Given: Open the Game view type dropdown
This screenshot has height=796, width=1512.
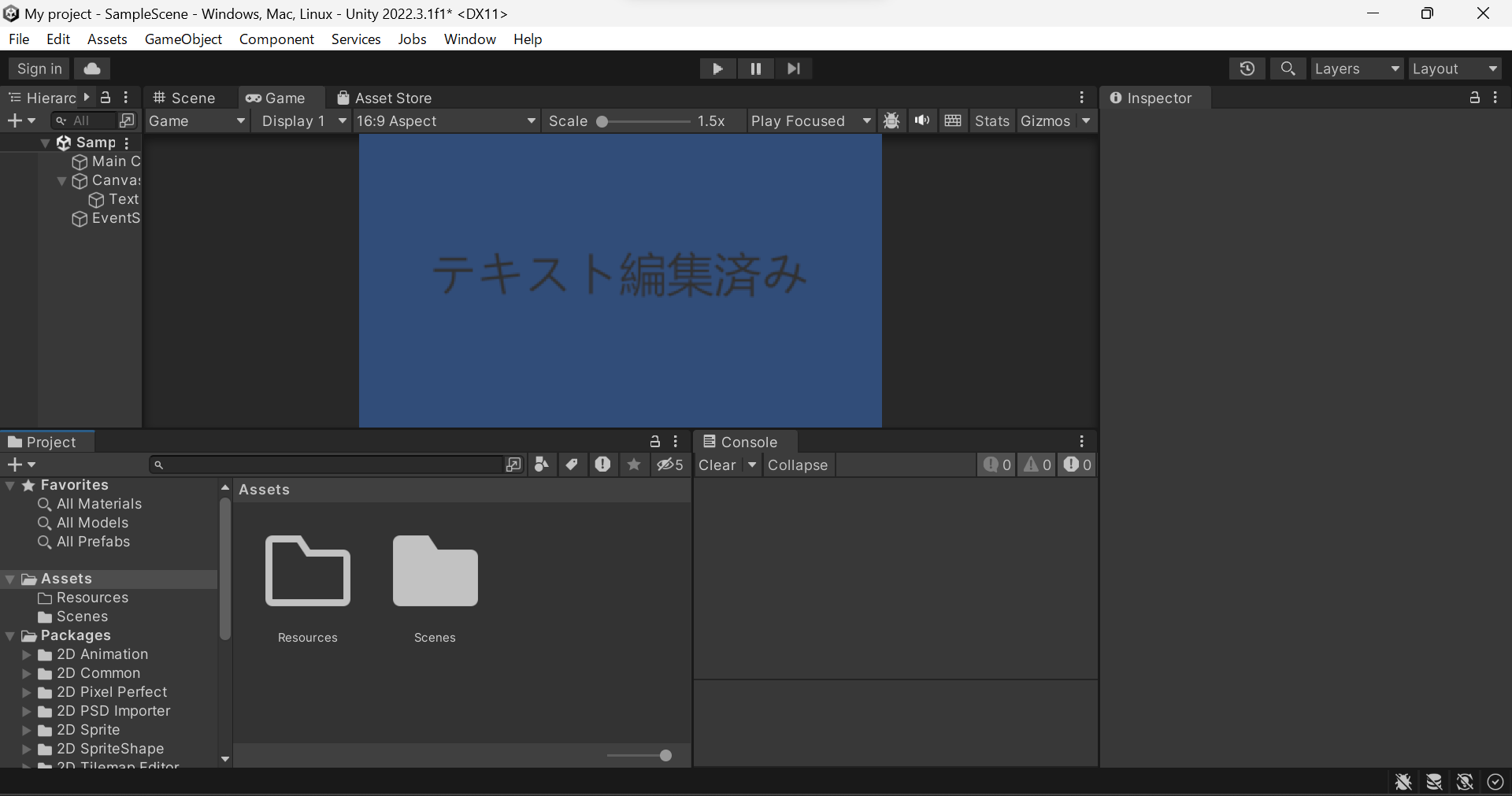Looking at the screenshot, I should tap(197, 120).
